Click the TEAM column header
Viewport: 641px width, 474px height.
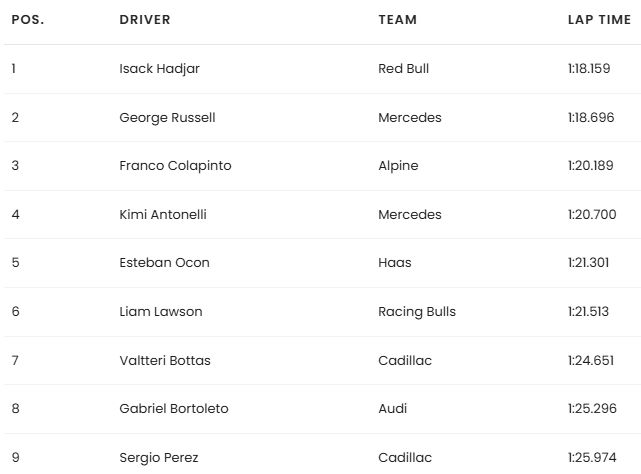[x=398, y=20]
